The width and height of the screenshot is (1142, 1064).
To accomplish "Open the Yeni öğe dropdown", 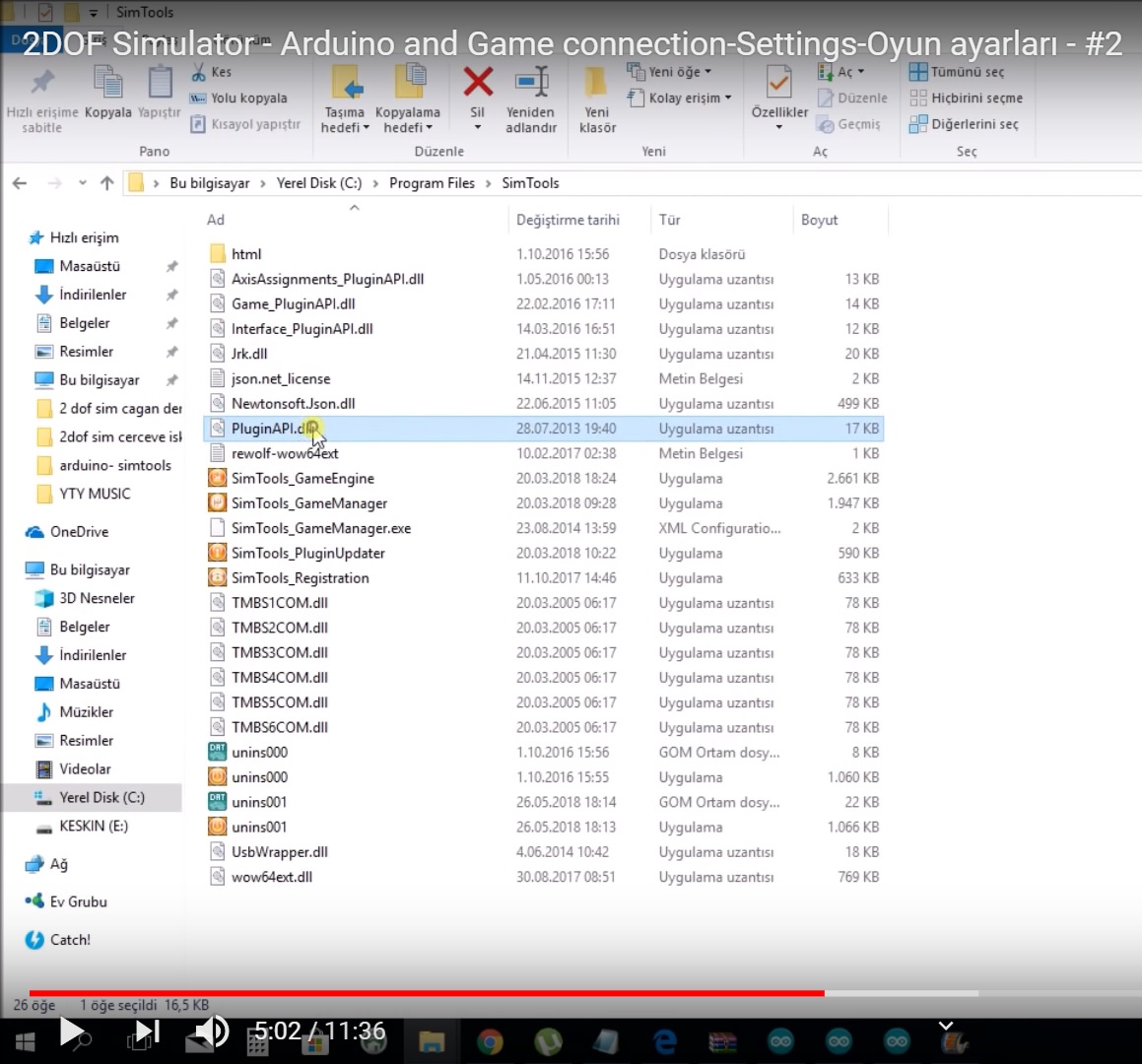I will [681, 72].
